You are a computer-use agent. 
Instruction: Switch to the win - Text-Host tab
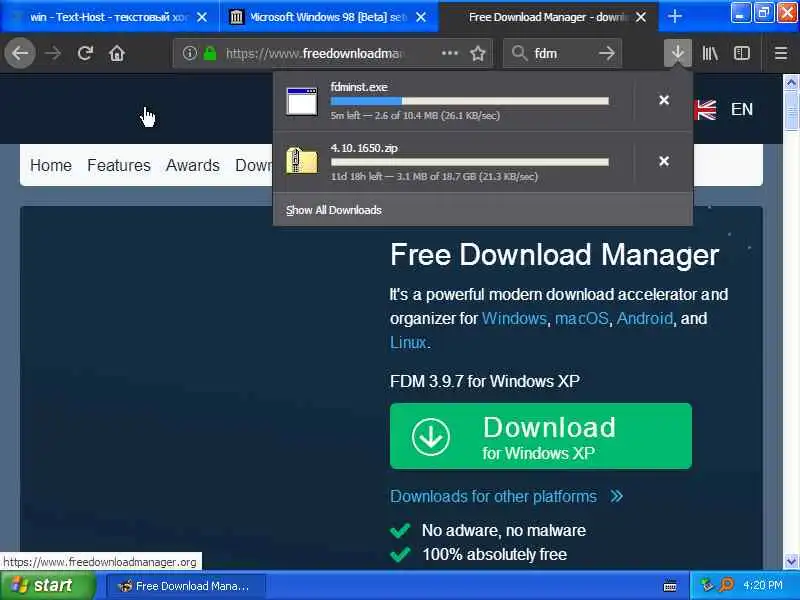click(x=110, y=17)
